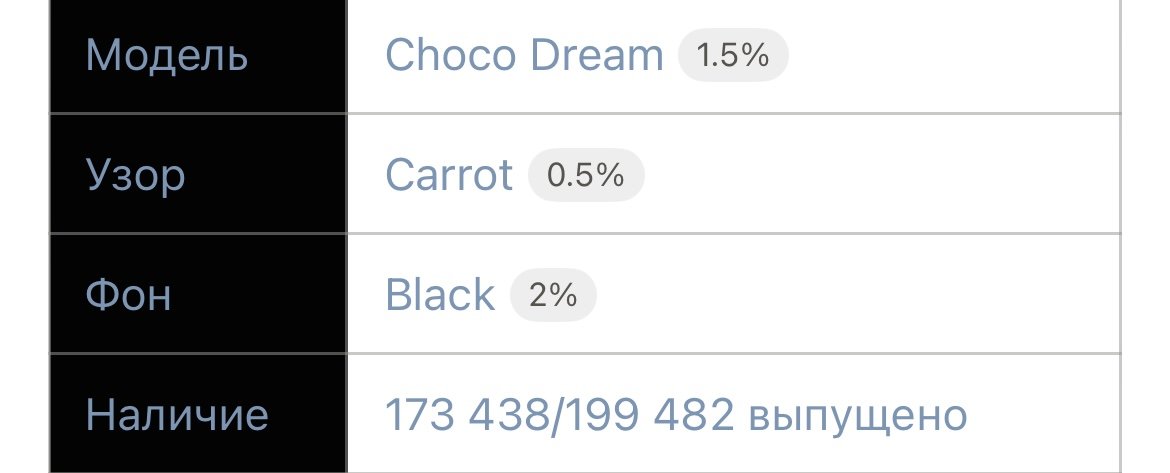This screenshot has width=1170, height=473.
Task: Open the Choco Dream model link
Action: tap(524, 55)
